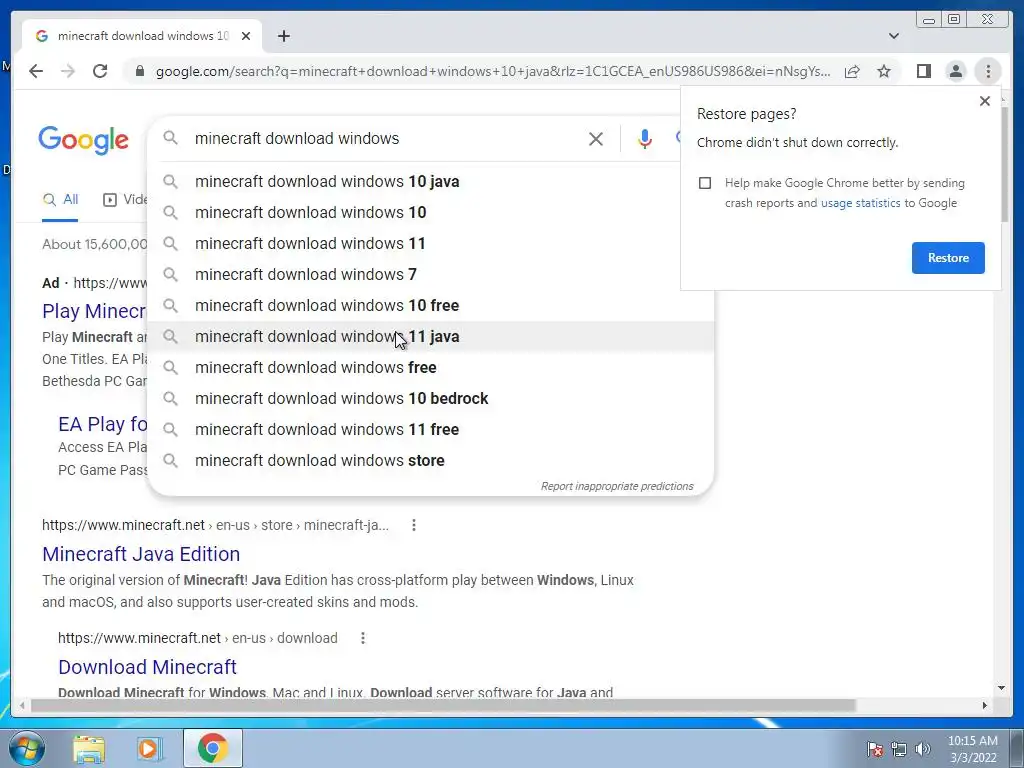The width and height of the screenshot is (1024, 768).
Task: Close the minecraft download tab
Action: [x=246, y=36]
